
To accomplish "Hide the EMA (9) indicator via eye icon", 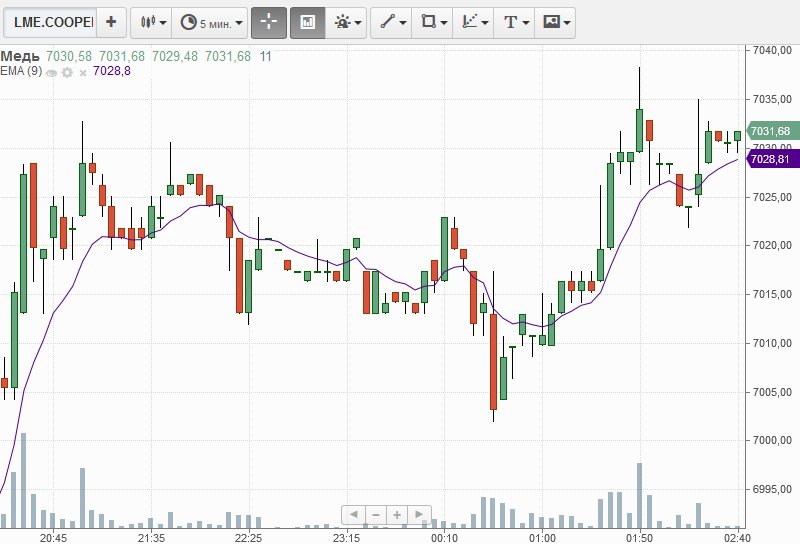I will pyautogui.click(x=51, y=72).
